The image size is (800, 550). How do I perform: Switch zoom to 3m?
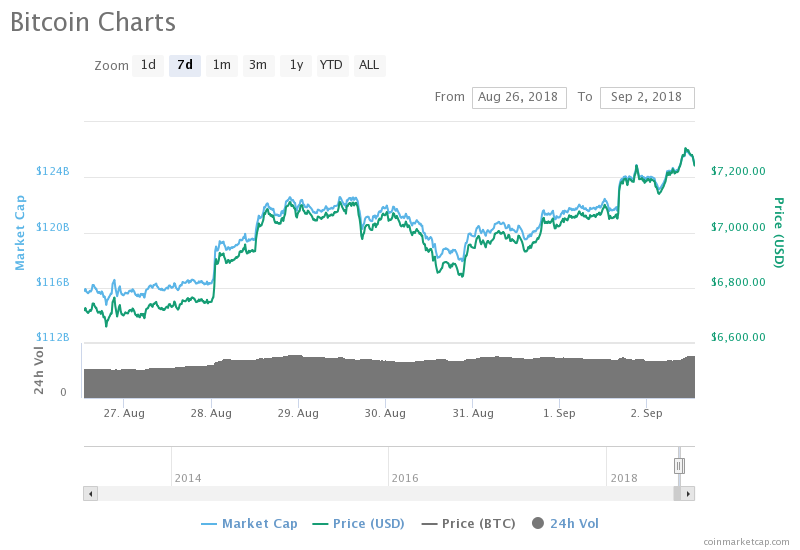[x=258, y=65]
